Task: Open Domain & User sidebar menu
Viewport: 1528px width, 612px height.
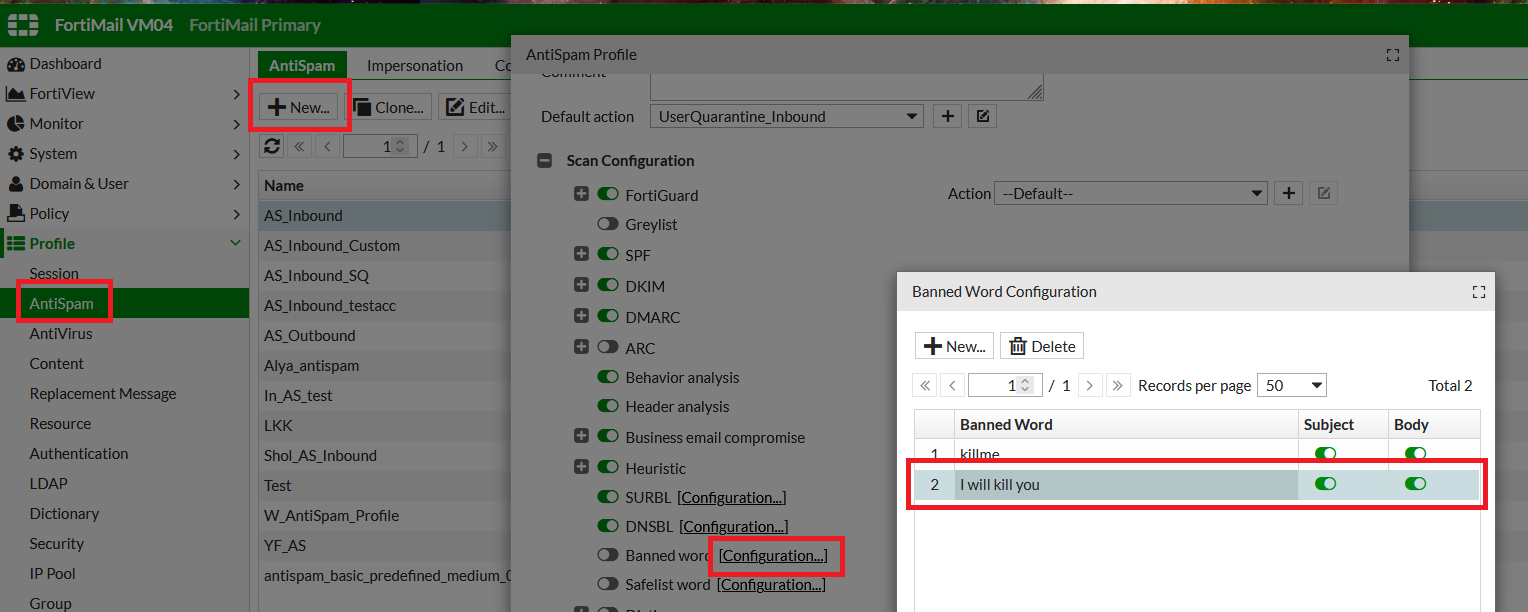Action: click(79, 184)
